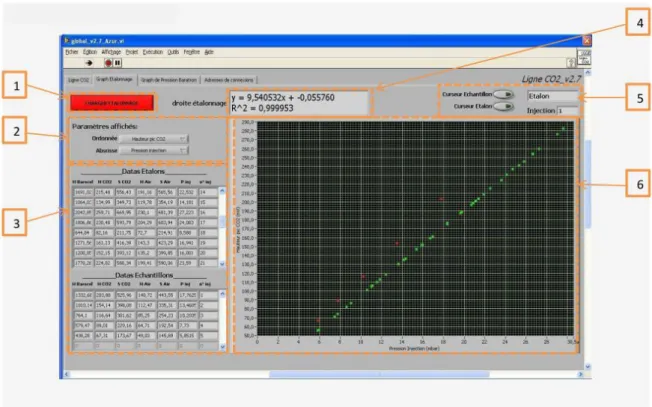Click n° inj cell 17 in Datas Etalons
This screenshot has height=407, width=652.
pyautogui.click(x=208, y=223)
